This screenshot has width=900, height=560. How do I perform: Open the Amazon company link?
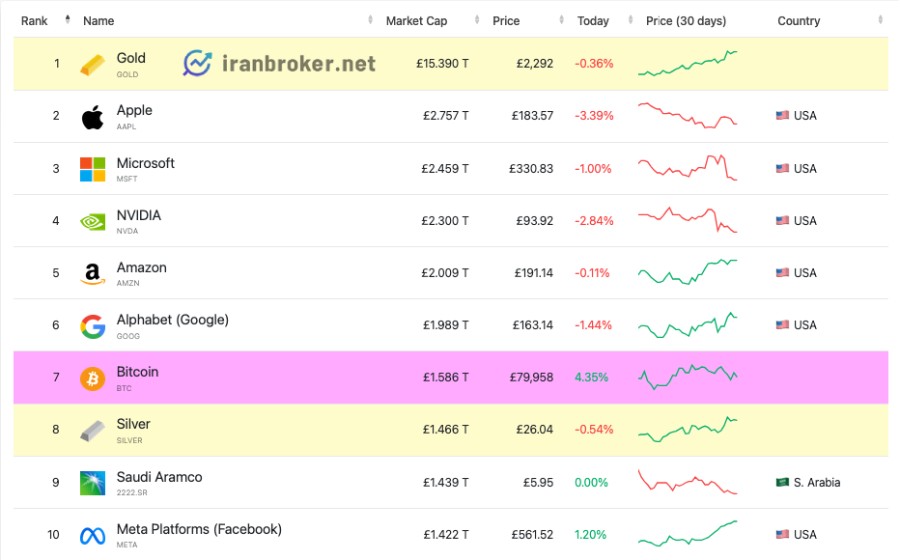click(x=141, y=267)
